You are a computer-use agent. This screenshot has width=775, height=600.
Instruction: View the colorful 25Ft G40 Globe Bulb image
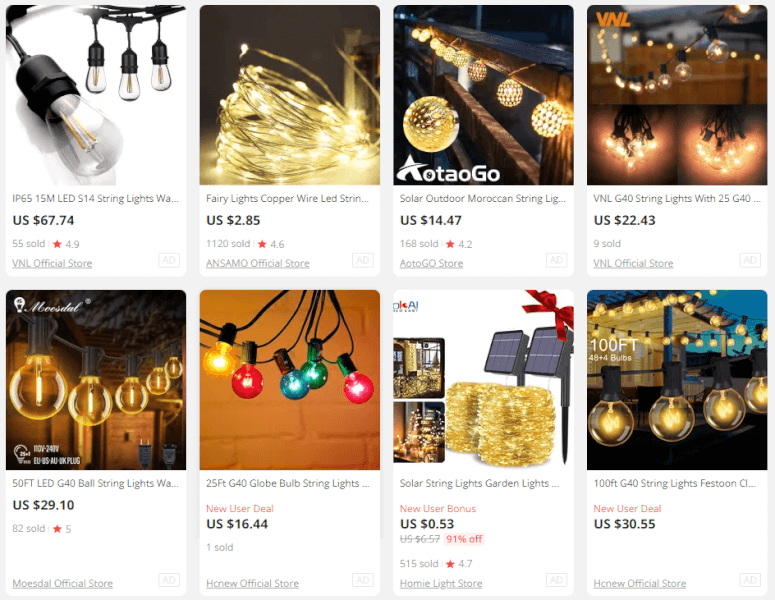point(290,380)
